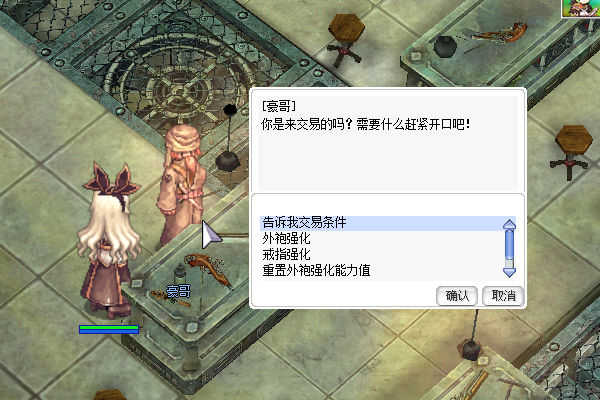
Task: Cancel the dialog with 取消
Action: (503, 296)
